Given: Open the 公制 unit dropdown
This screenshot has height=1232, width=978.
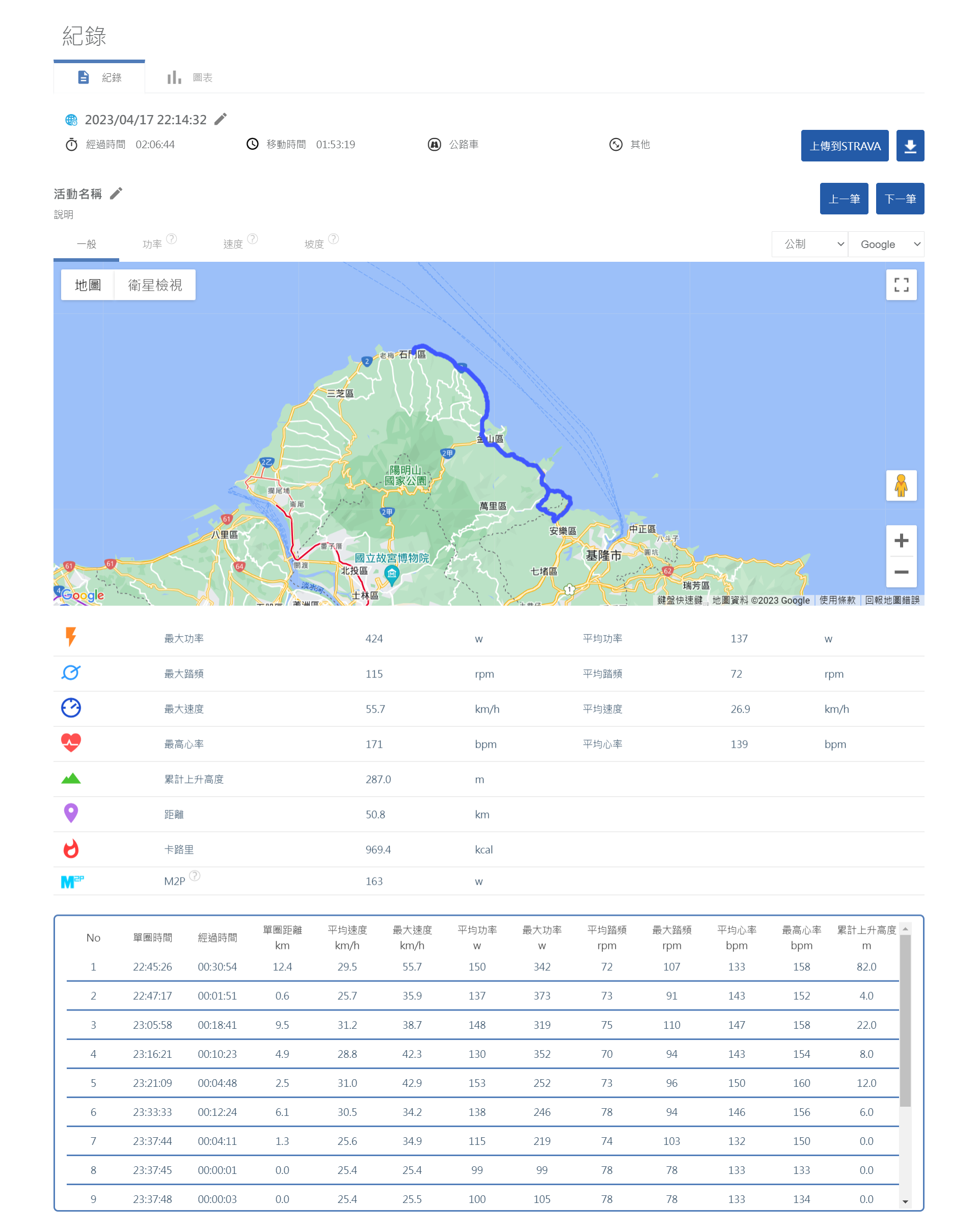Looking at the screenshot, I should 809,244.
